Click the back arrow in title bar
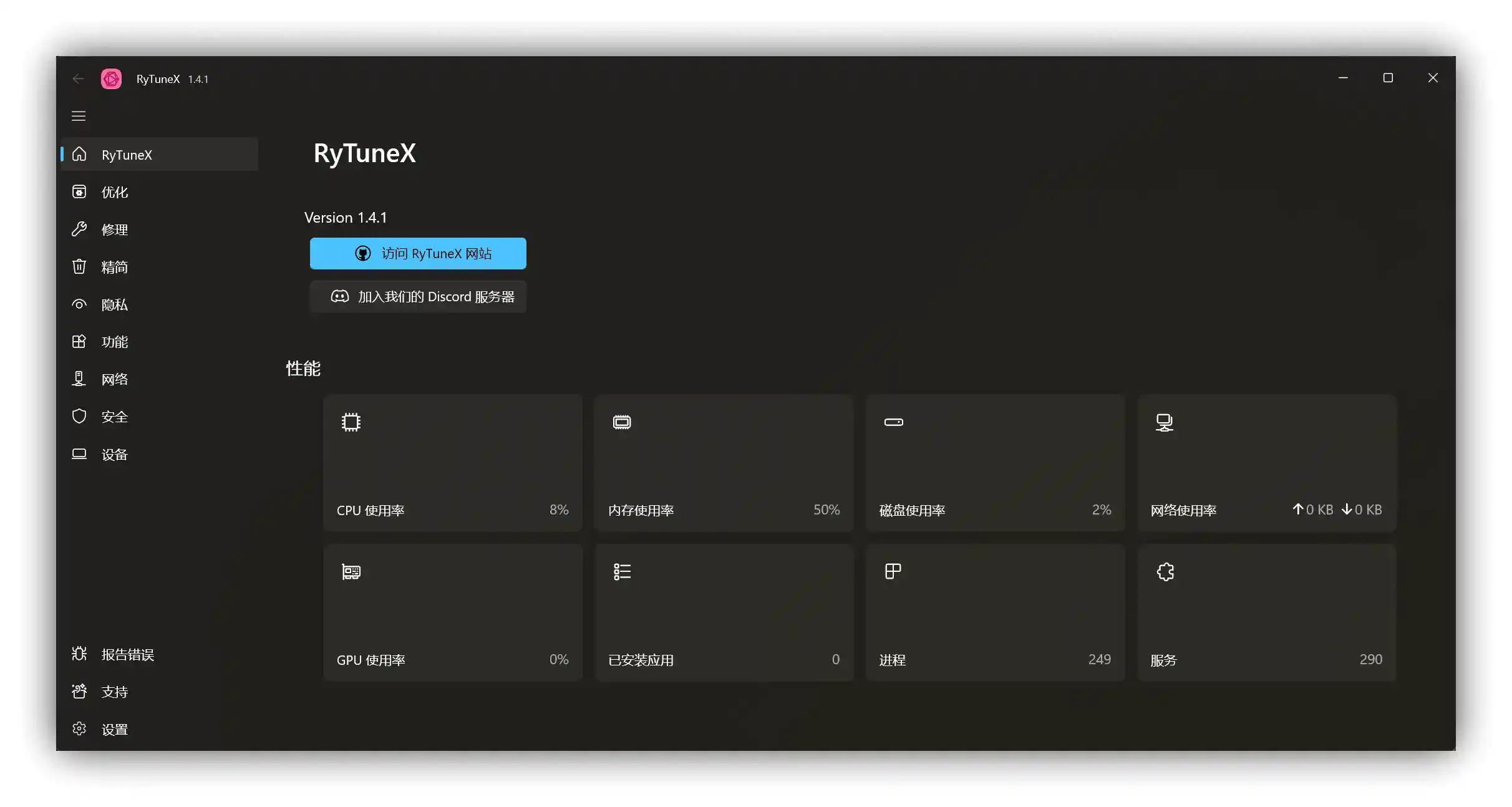The height and width of the screenshot is (807, 1512). (79, 79)
